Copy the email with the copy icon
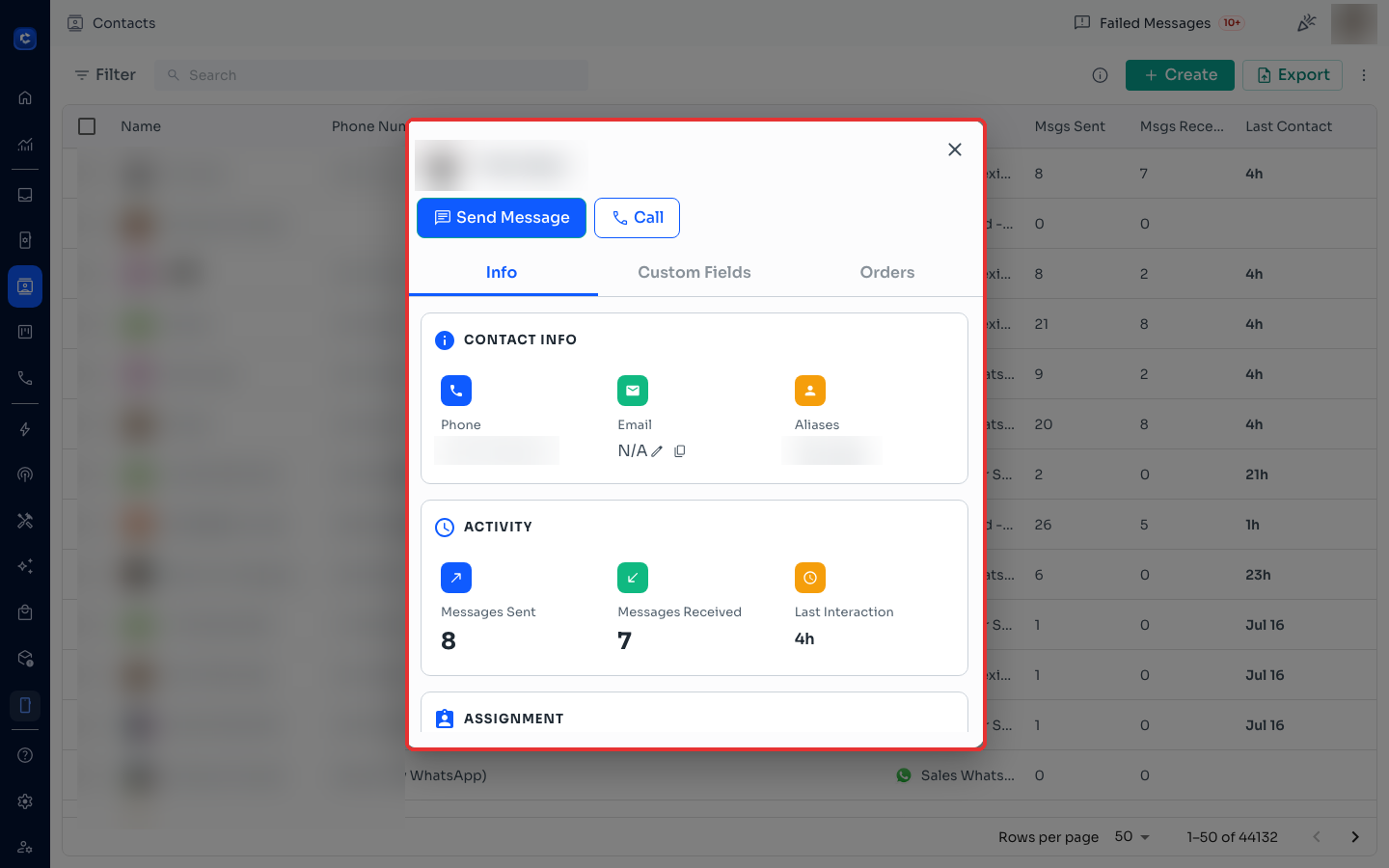Screen dimensions: 1389x868 click(680, 451)
